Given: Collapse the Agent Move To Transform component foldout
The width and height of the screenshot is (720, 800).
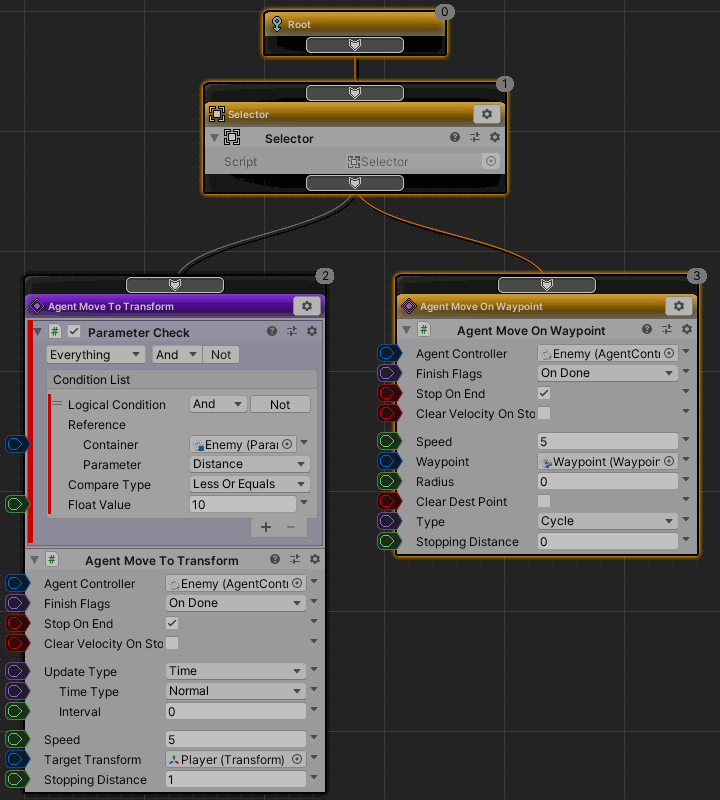Looking at the screenshot, I should click(x=36, y=560).
